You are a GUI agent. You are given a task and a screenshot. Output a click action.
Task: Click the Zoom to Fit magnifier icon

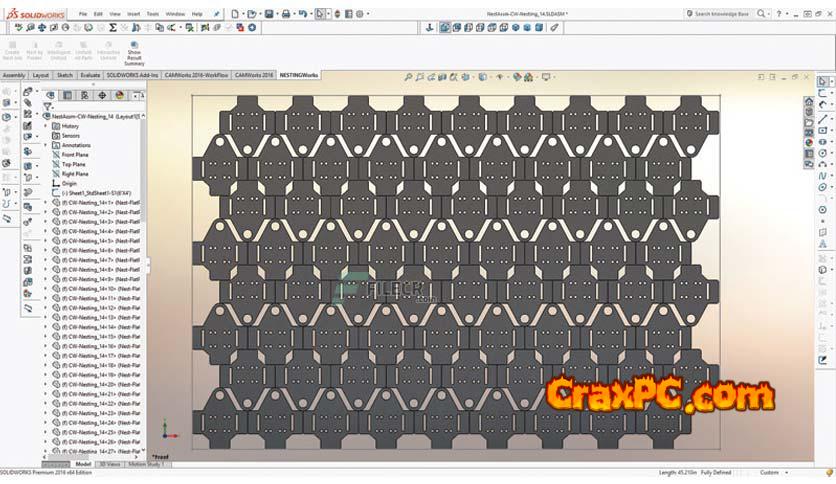point(408,77)
